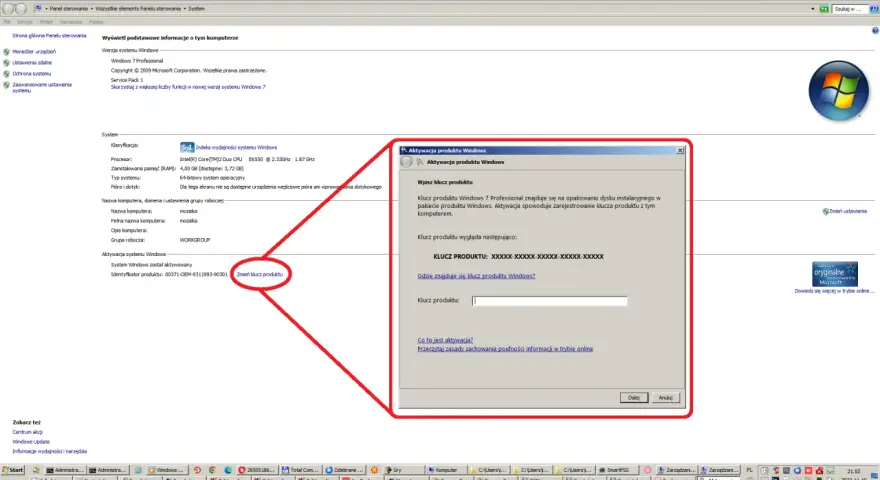Open the 'Komputer' taskbar button
The image size is (880, 480).
click(x=447, y=470)
